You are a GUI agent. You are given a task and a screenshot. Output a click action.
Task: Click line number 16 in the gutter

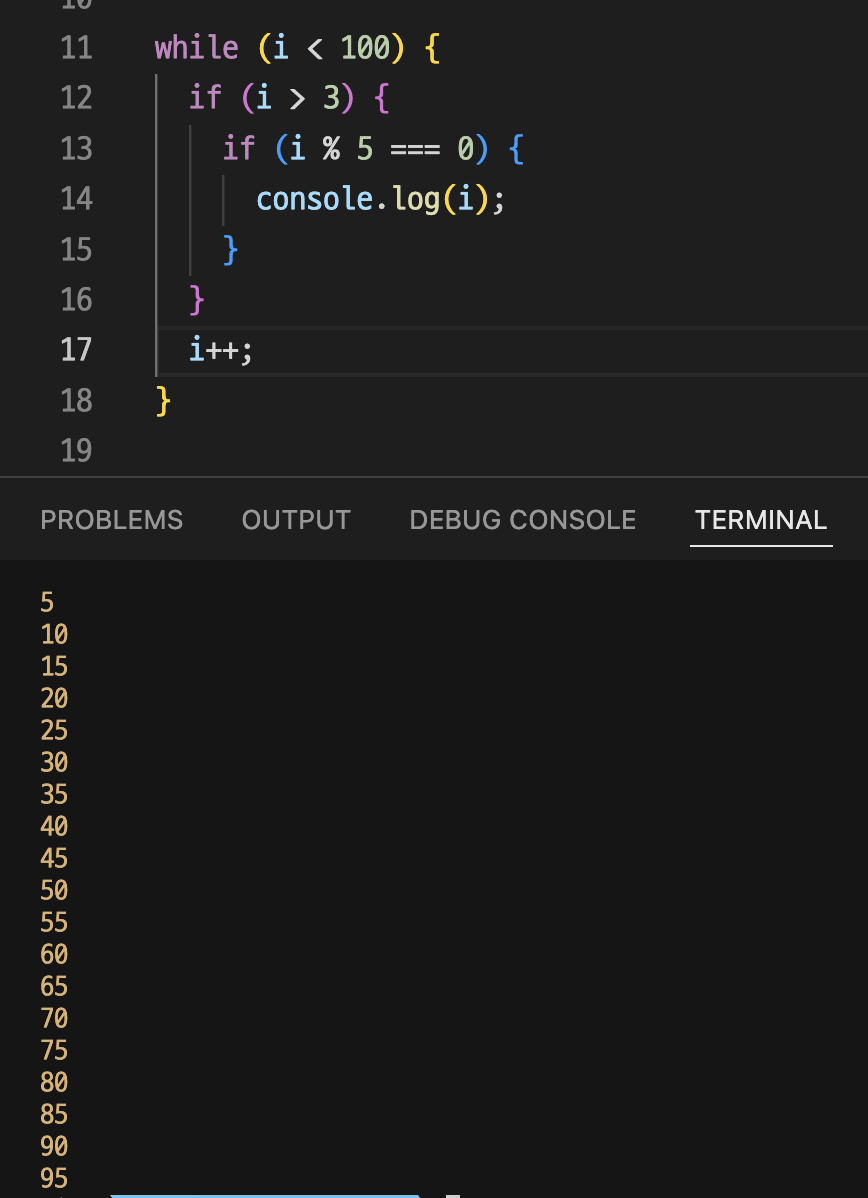coord(76,300)
